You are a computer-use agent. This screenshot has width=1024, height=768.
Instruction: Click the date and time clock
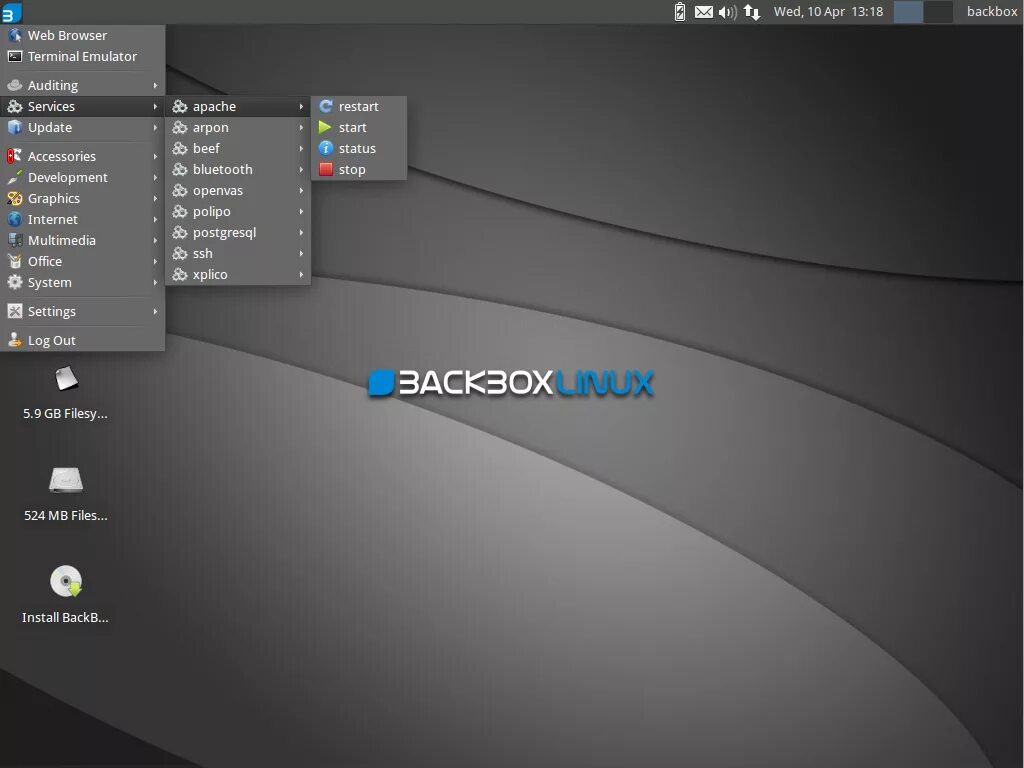pos(828,12)
